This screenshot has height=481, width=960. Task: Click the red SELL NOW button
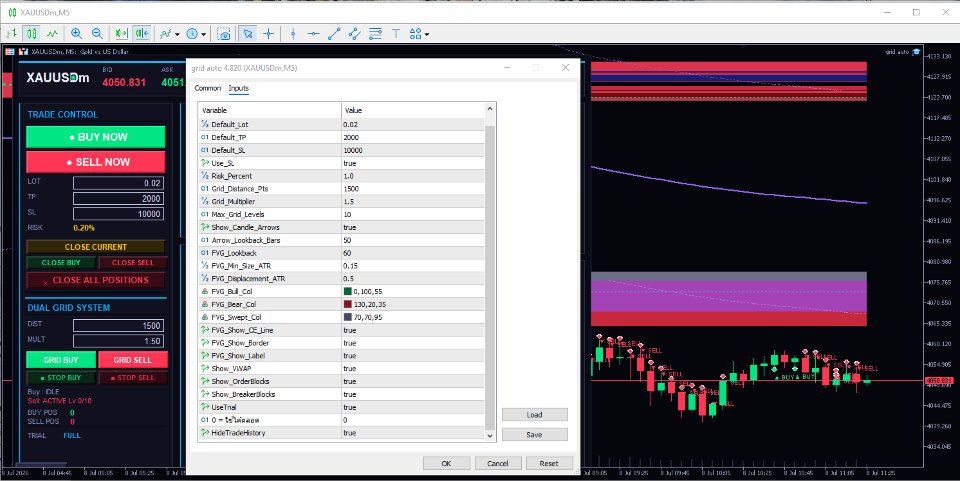pyautogui.click(x=96, y=162)
